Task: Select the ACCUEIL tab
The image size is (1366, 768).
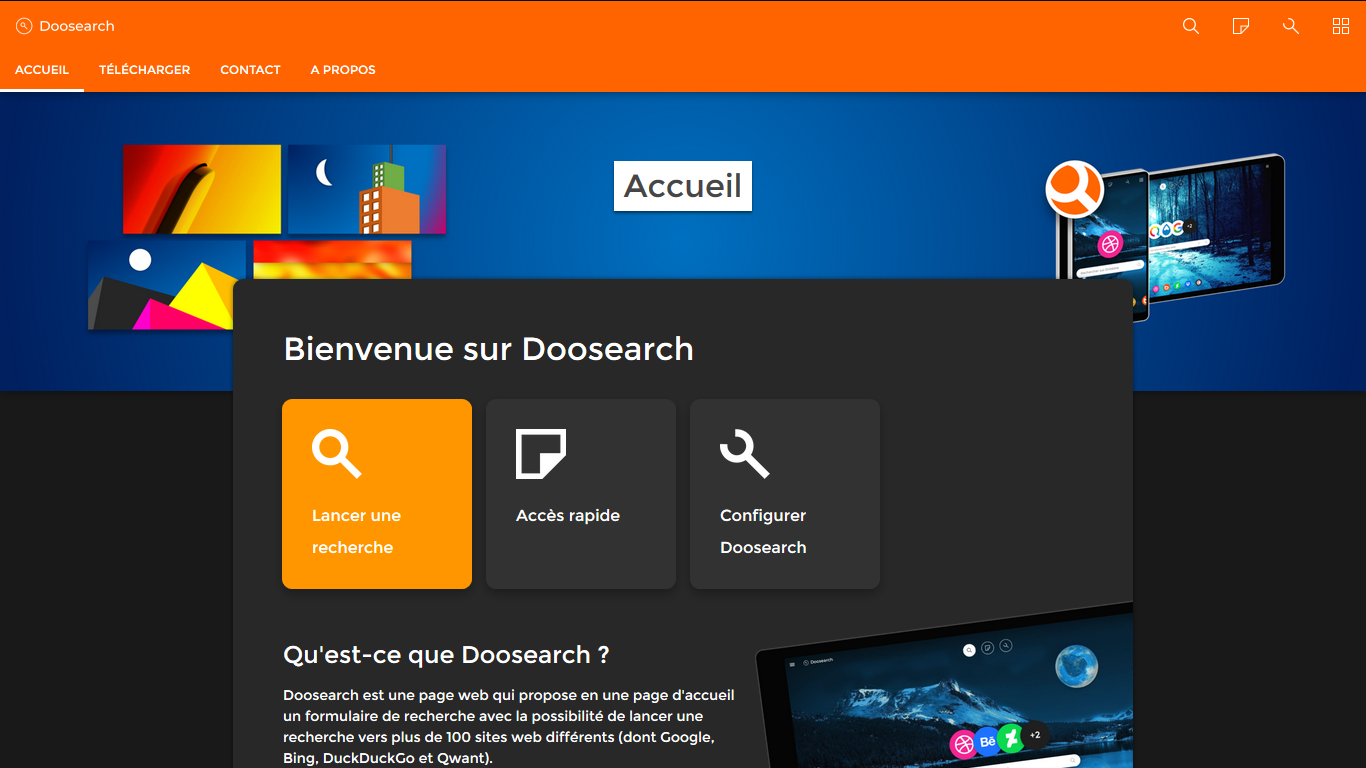Action: pos(42,70)
